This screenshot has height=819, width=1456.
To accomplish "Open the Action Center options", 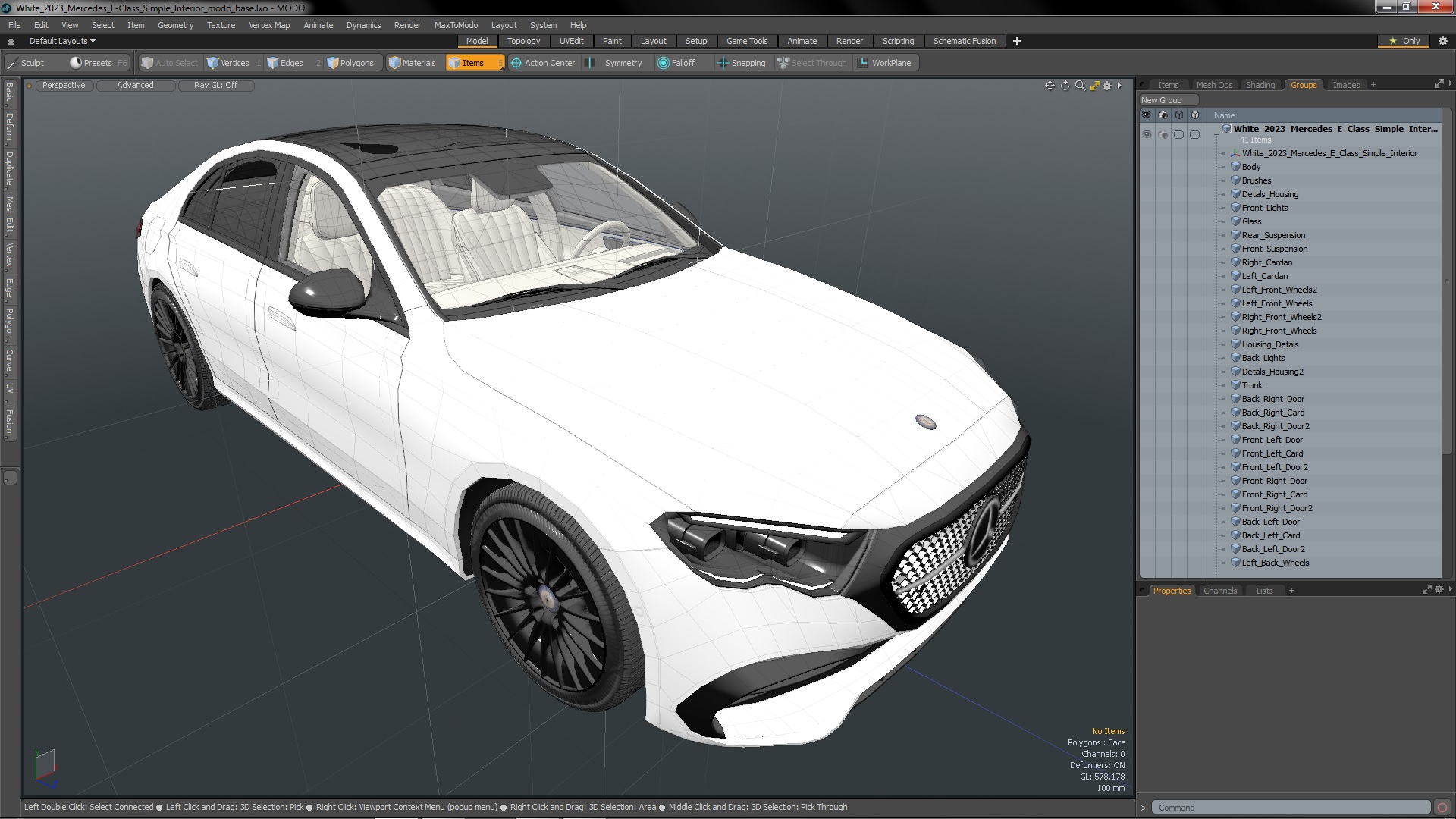I will (543, 63).
